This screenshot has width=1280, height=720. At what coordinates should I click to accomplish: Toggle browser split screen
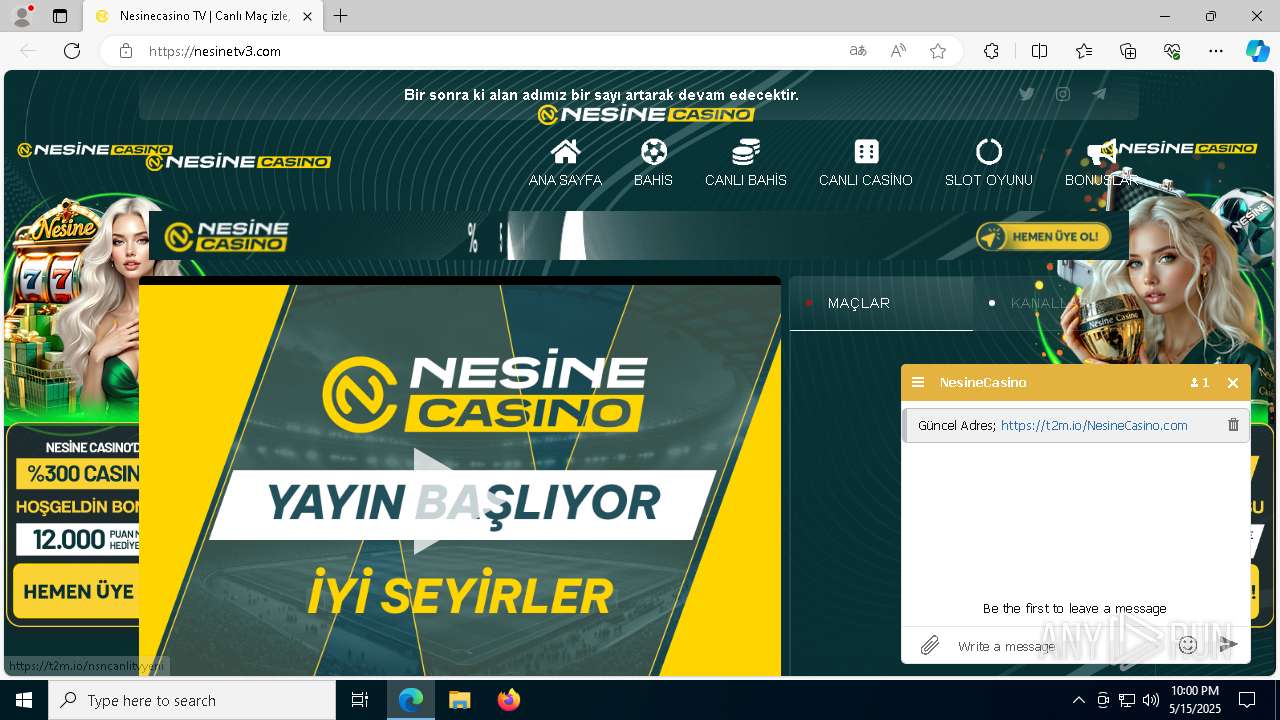pyautogui.click(x=1039, y=51)
